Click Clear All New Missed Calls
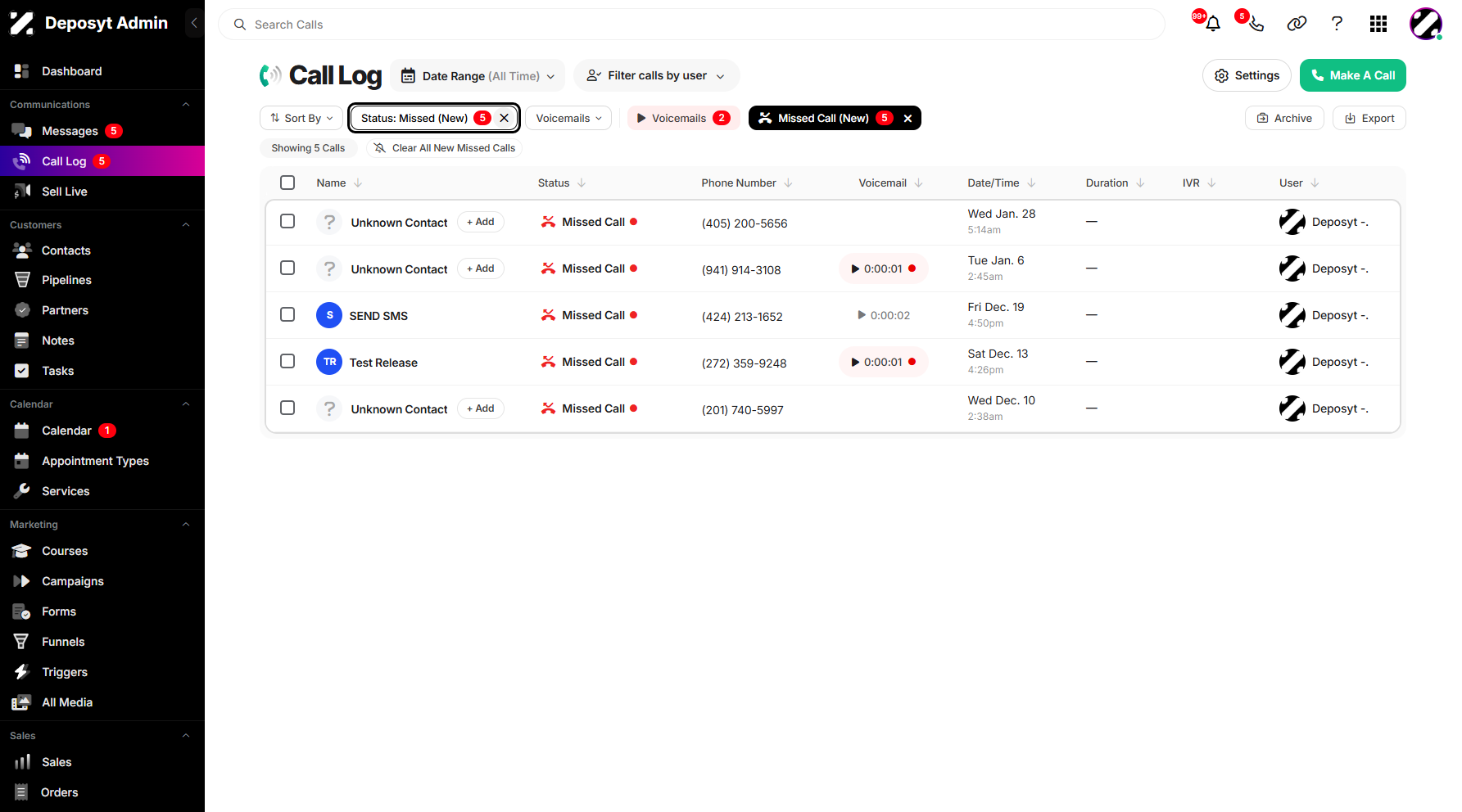 [445, 148]
